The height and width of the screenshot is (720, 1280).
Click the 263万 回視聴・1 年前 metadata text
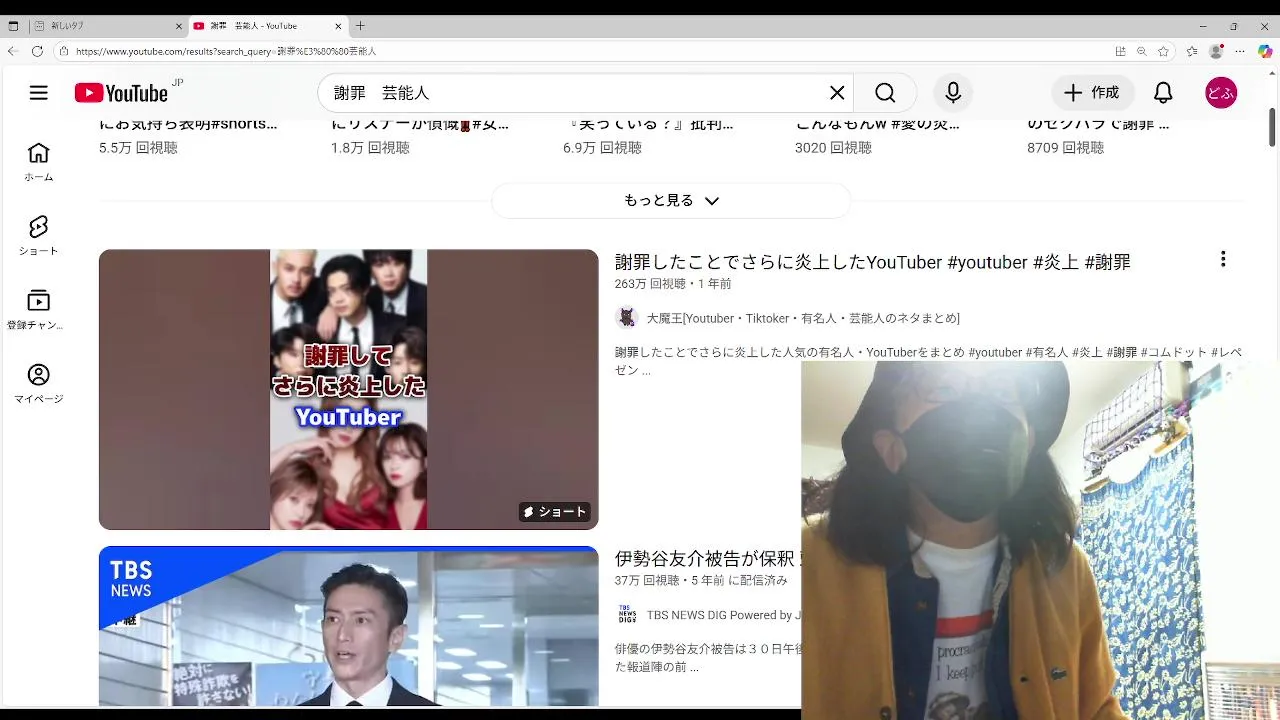[x=673, y=284]
